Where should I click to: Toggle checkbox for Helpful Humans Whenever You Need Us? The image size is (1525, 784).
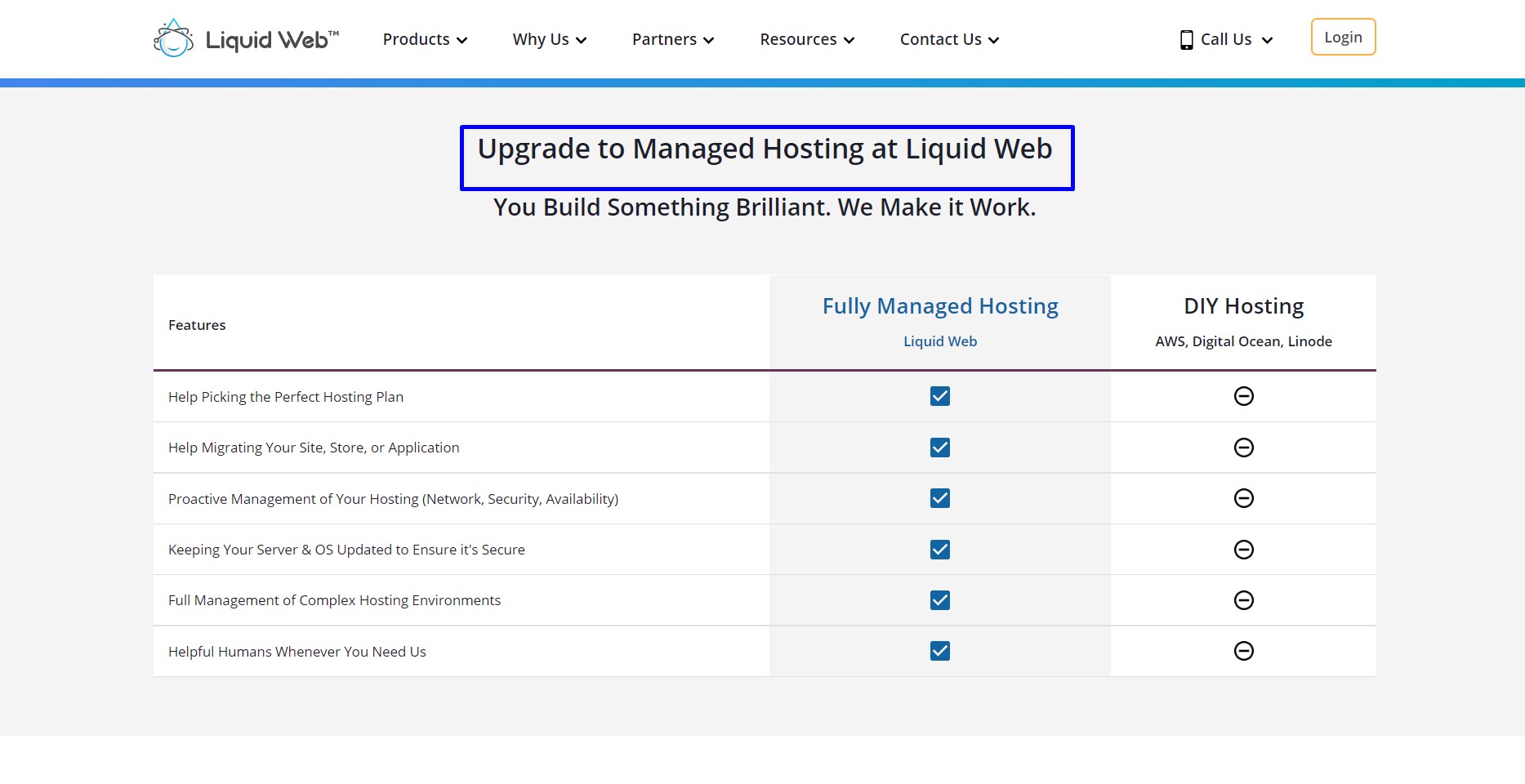click(x=940, y=651)
